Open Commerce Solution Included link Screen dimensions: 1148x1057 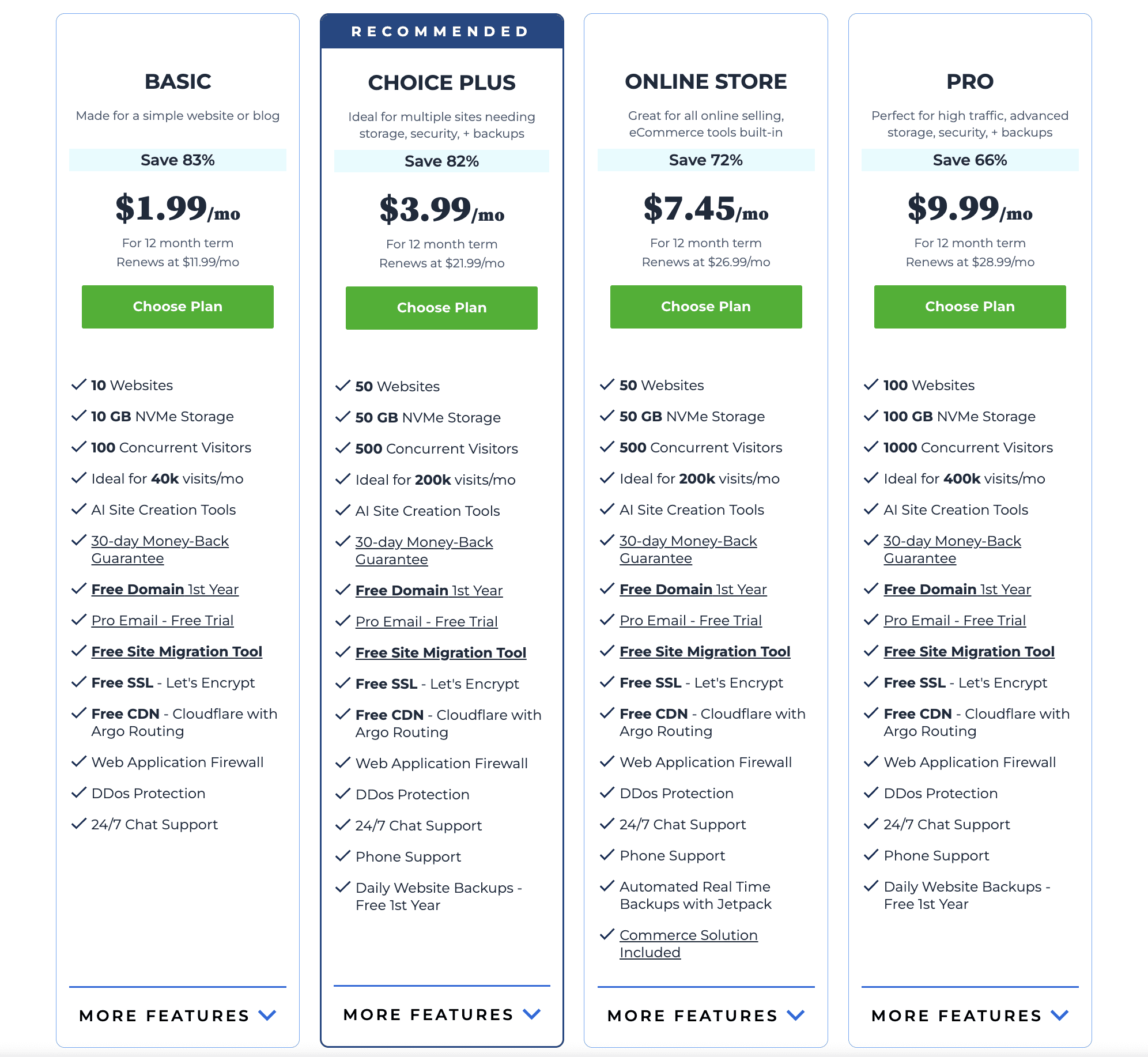click(x=688, y=943)
